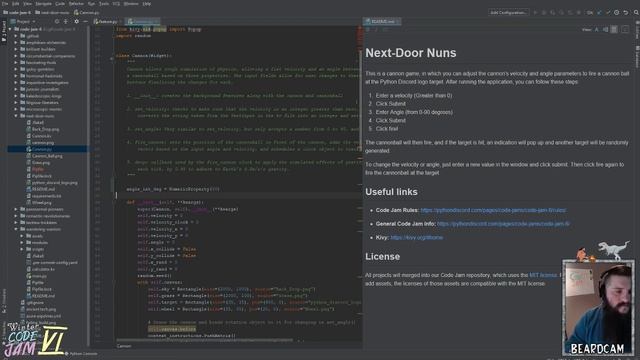Expand the assets folder in wandering-warriors
Viewport: 640px width, 360px height.
pyautogui.click(x=22, y=236)
